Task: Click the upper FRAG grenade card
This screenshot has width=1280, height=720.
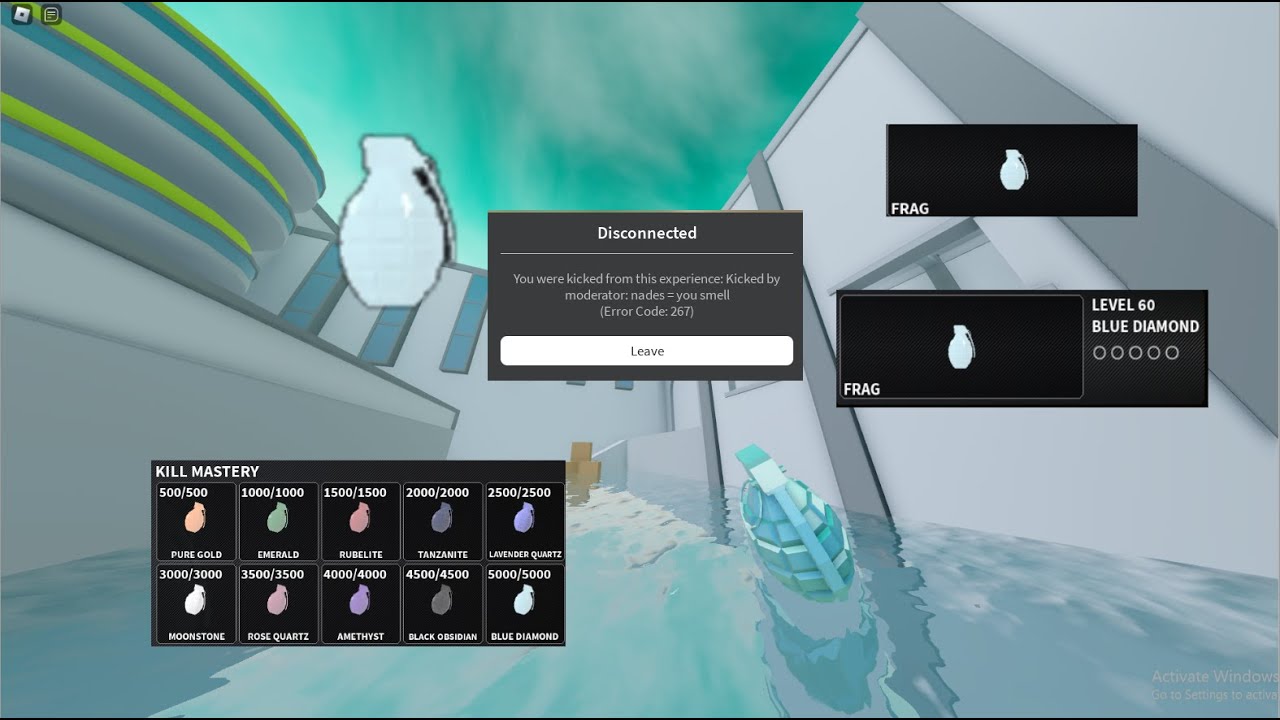Action: coord(1012,170)
